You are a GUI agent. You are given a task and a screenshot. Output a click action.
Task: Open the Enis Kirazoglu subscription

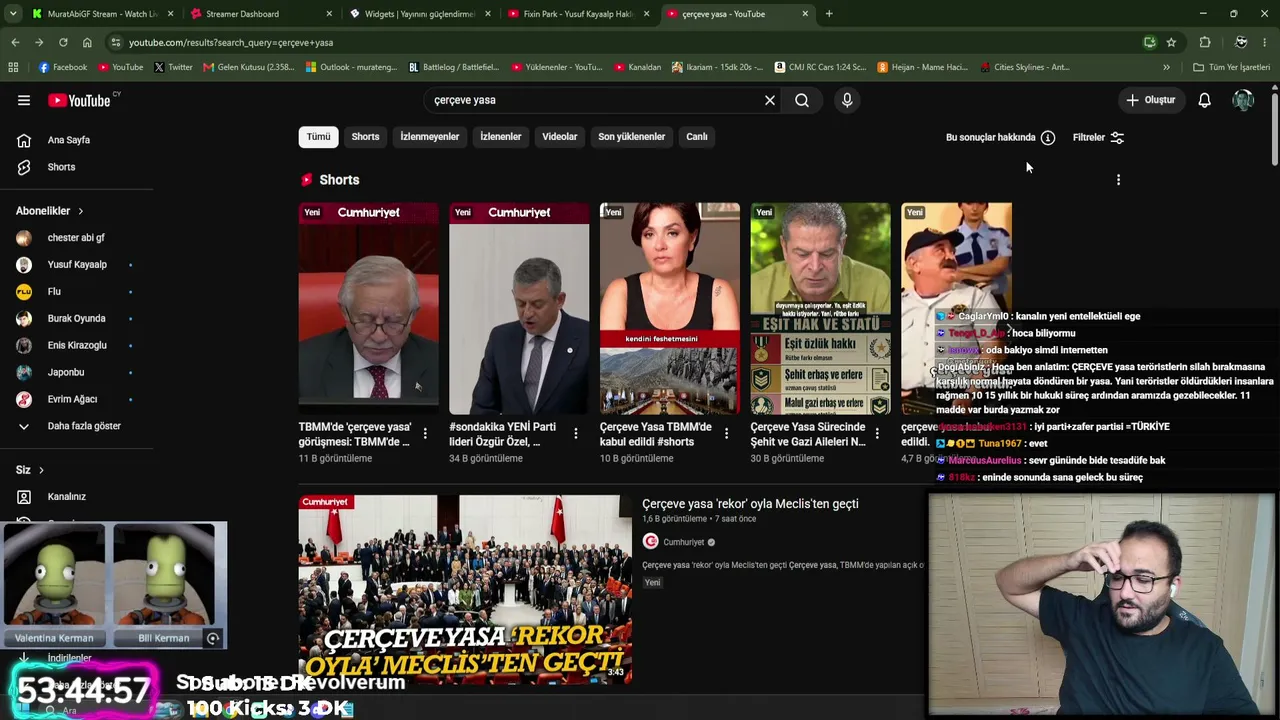(76, 346)
